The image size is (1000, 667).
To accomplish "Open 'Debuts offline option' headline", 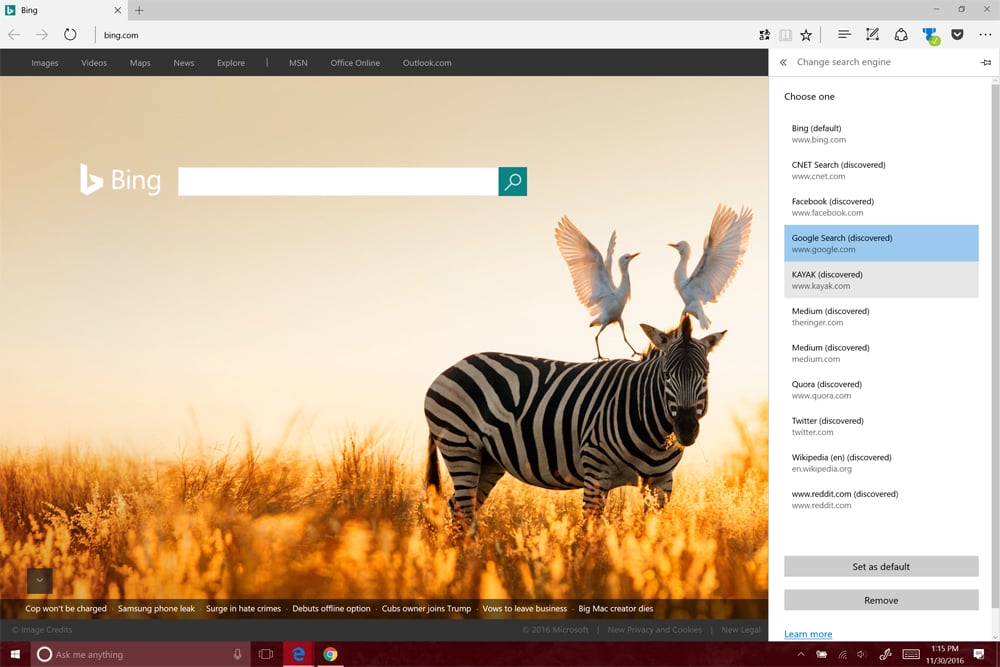I will pyautogui.click(x=331, y=608).
